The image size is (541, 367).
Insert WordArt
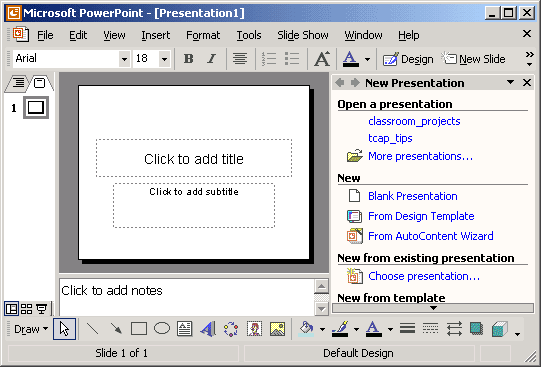click(208, 329)
